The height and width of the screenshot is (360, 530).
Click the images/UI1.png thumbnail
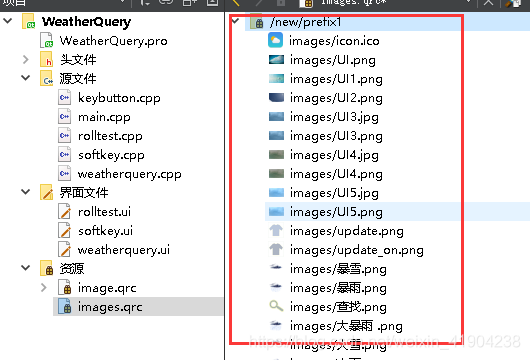[x=276, y=78]
